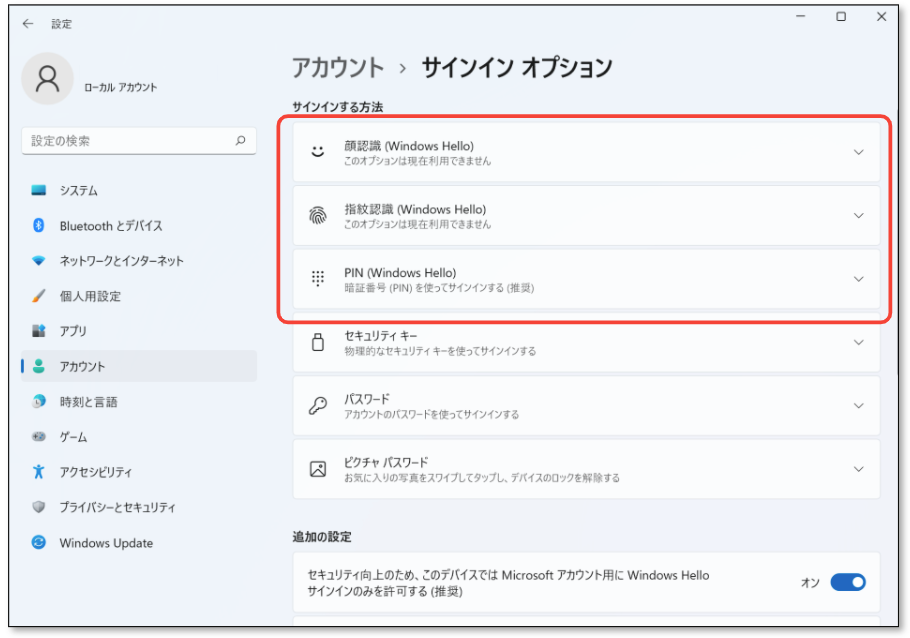This screenshot has height=638, width=910.
Task: Click 指紋認識 (Windows Hello) title text
Action: pos(415,209)
